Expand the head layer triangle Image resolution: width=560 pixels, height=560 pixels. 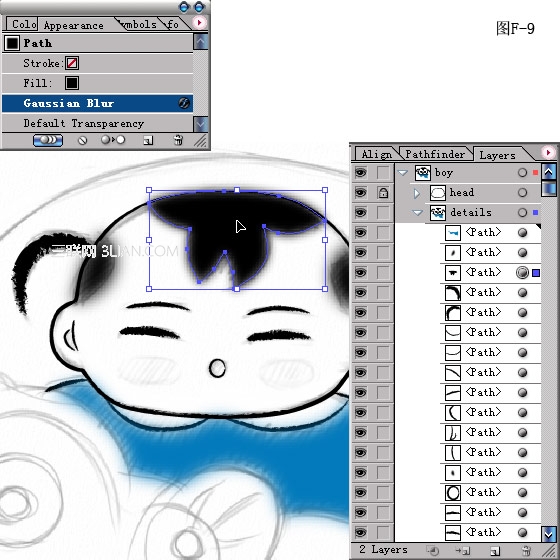coord(417,193)
